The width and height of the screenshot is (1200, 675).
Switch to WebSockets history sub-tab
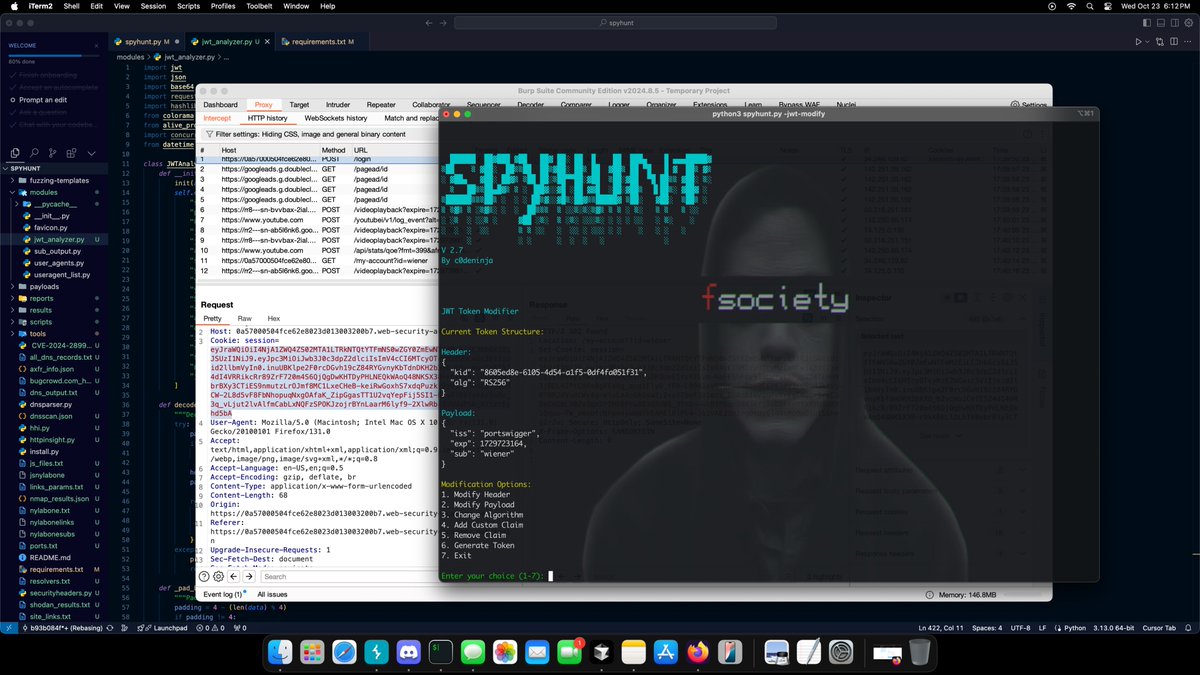click(x=335, y=118)
